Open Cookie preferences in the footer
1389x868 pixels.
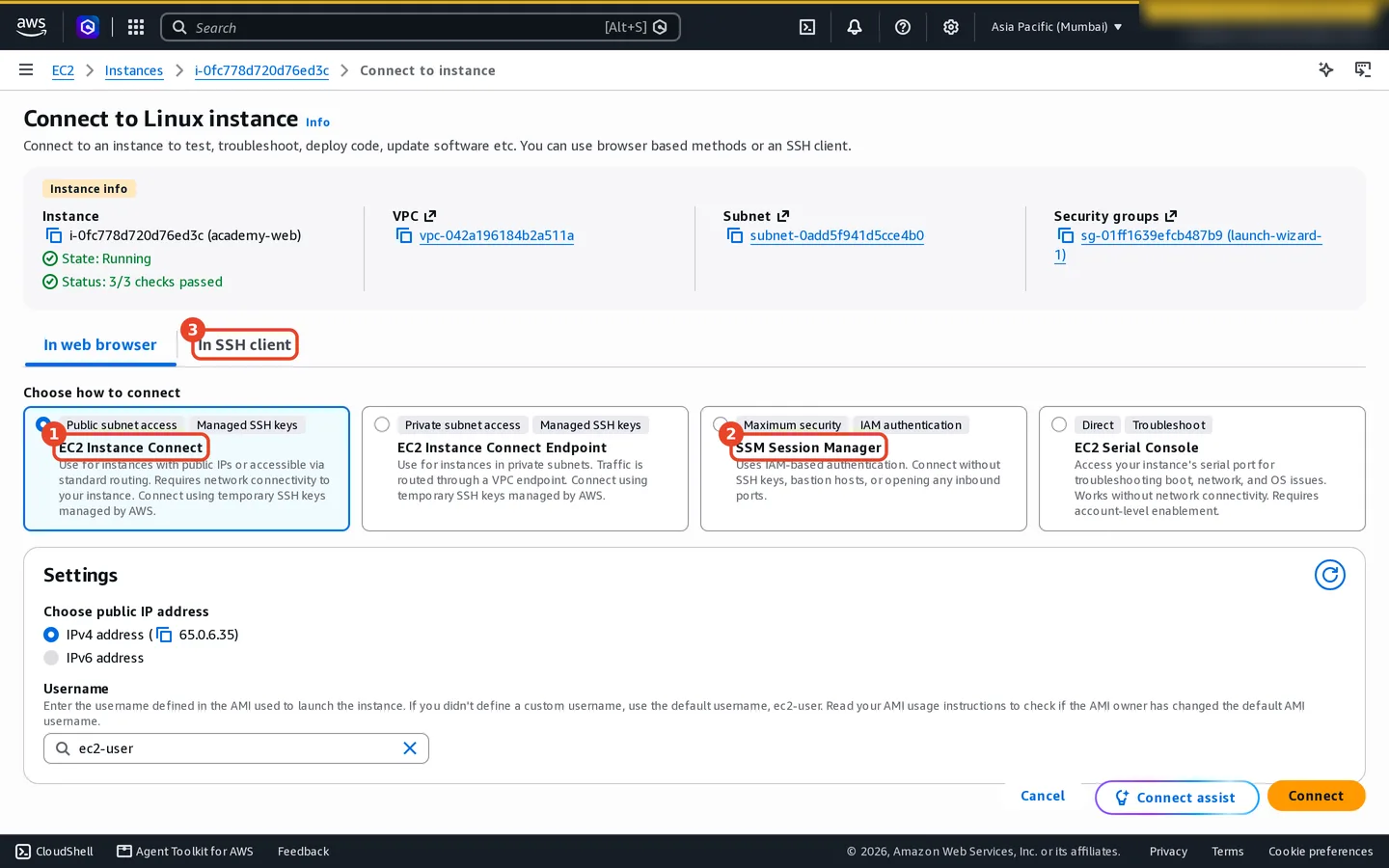1321,852
